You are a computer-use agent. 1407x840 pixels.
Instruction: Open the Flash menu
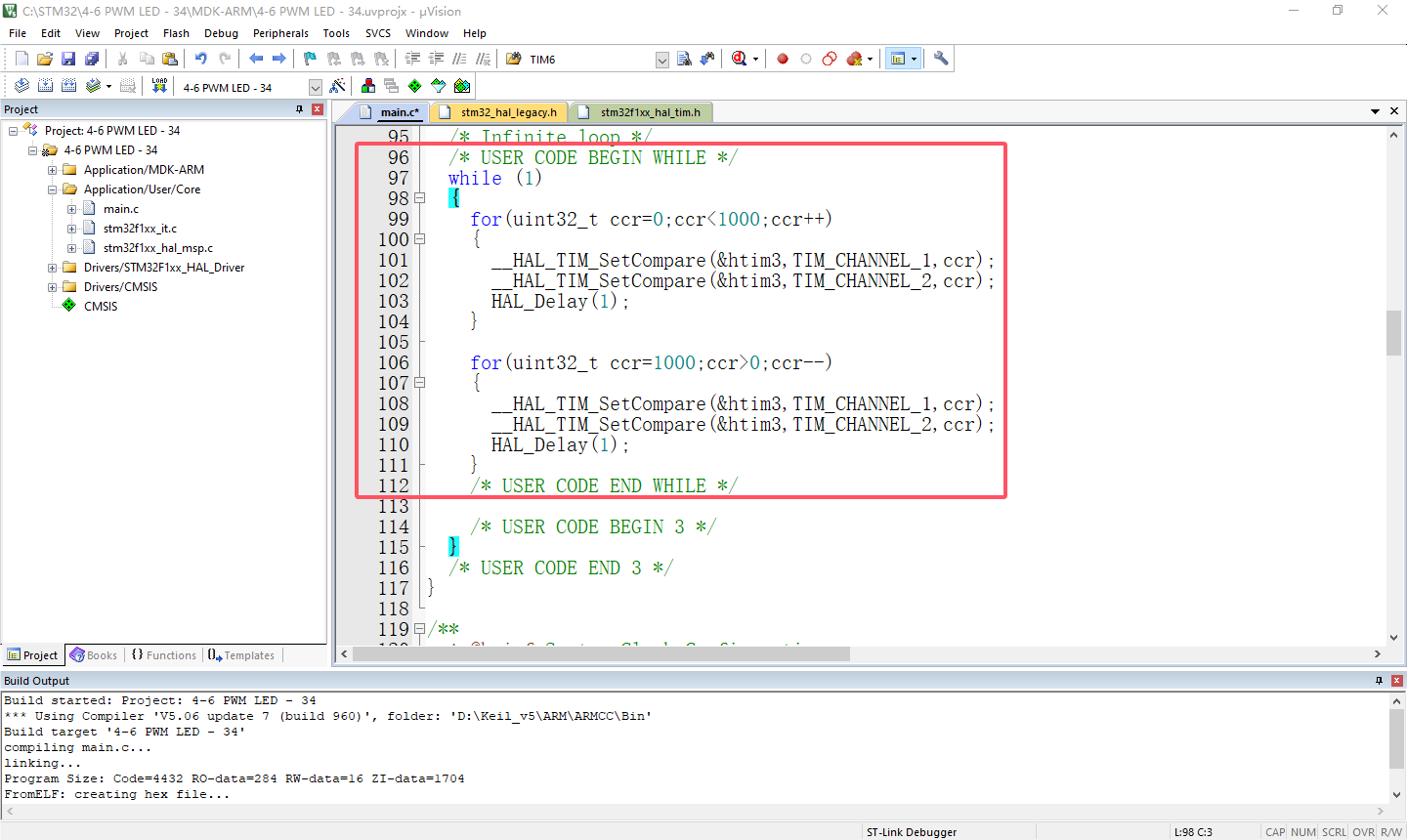pyautogui.click(x=176, y=33)
